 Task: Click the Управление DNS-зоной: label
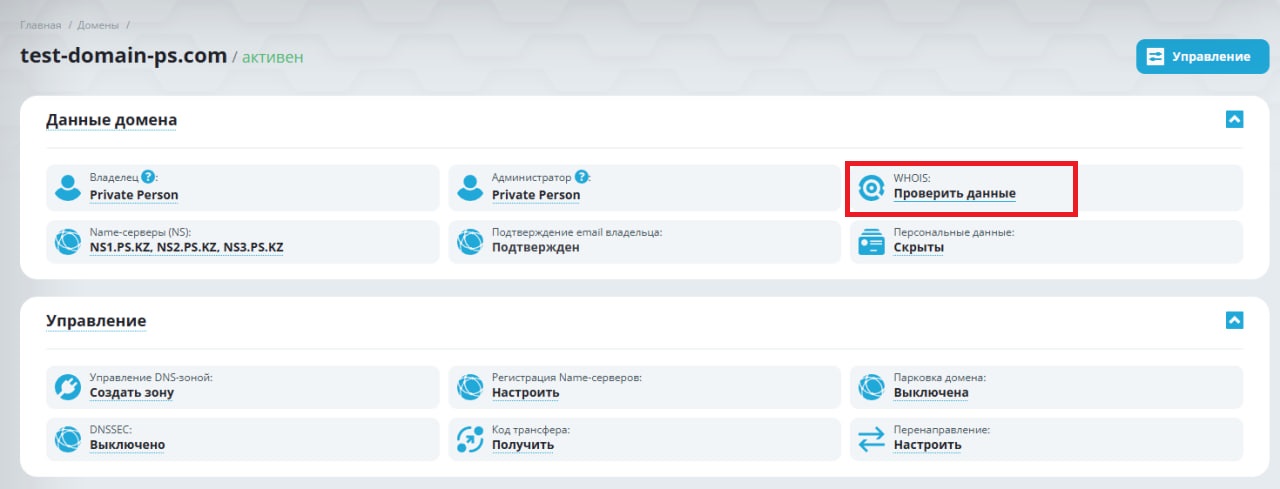[x=151, y=378]
